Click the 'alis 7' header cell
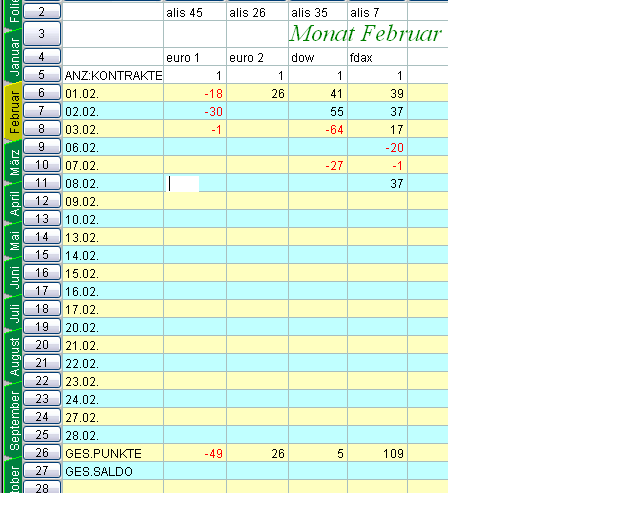640x512 pixels. click(378, 12)
